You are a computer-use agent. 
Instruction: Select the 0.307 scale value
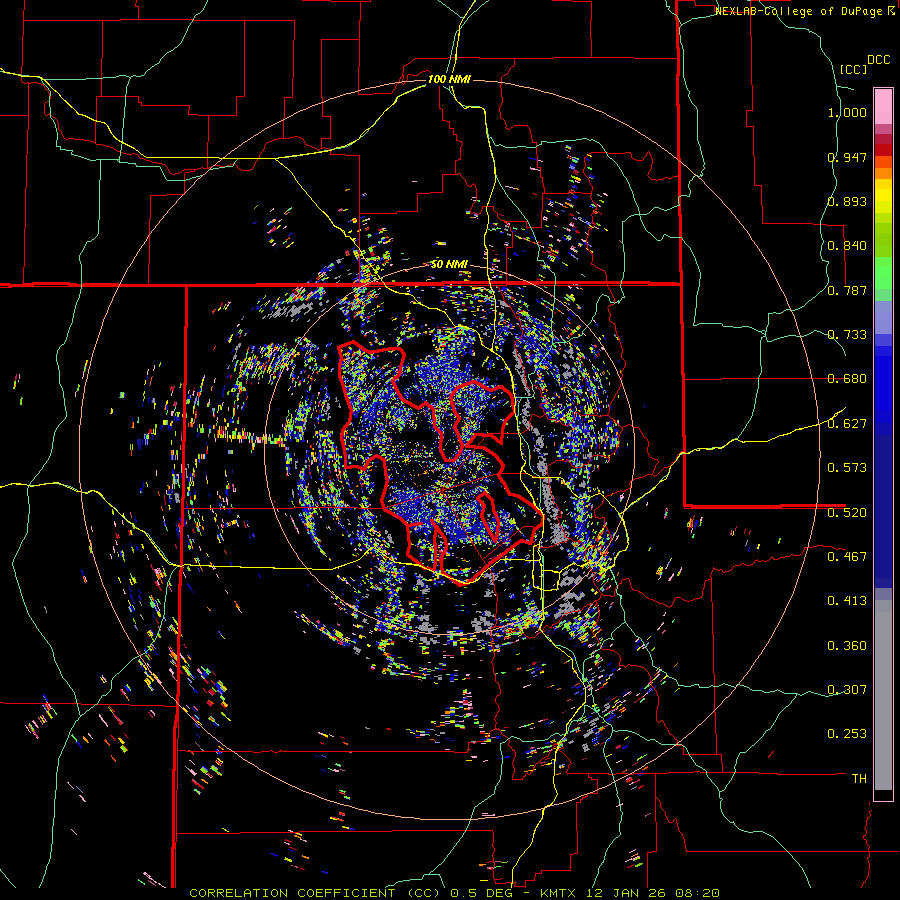pyautogui.click(x=847, y=689)
